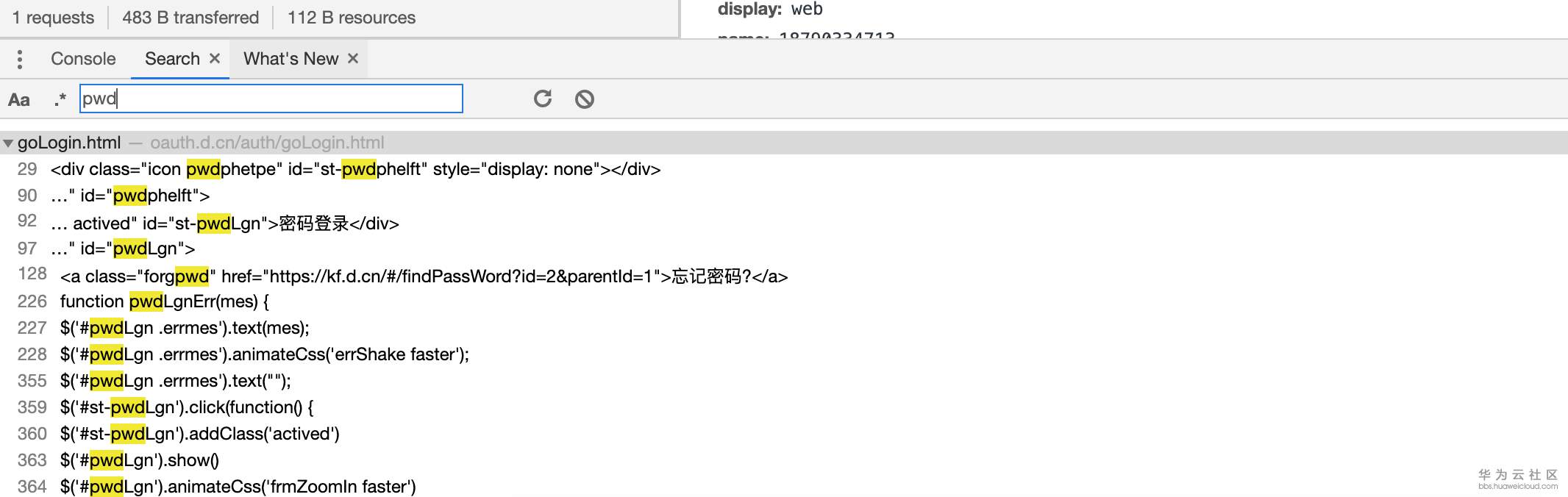Screen dimensions: 1568x497
Task: Toggle match case Aa option
Action: click(19, 99)
